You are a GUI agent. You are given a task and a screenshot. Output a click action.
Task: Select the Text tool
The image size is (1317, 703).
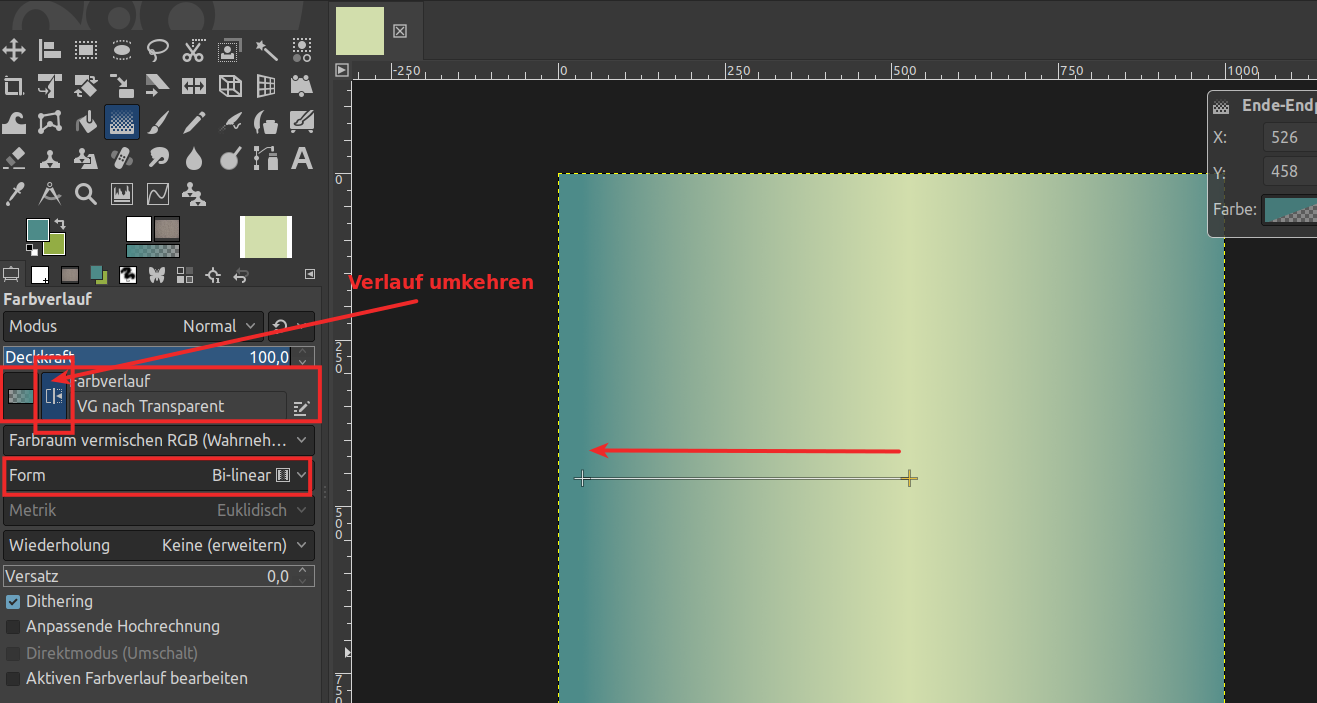tap(302, 158)
